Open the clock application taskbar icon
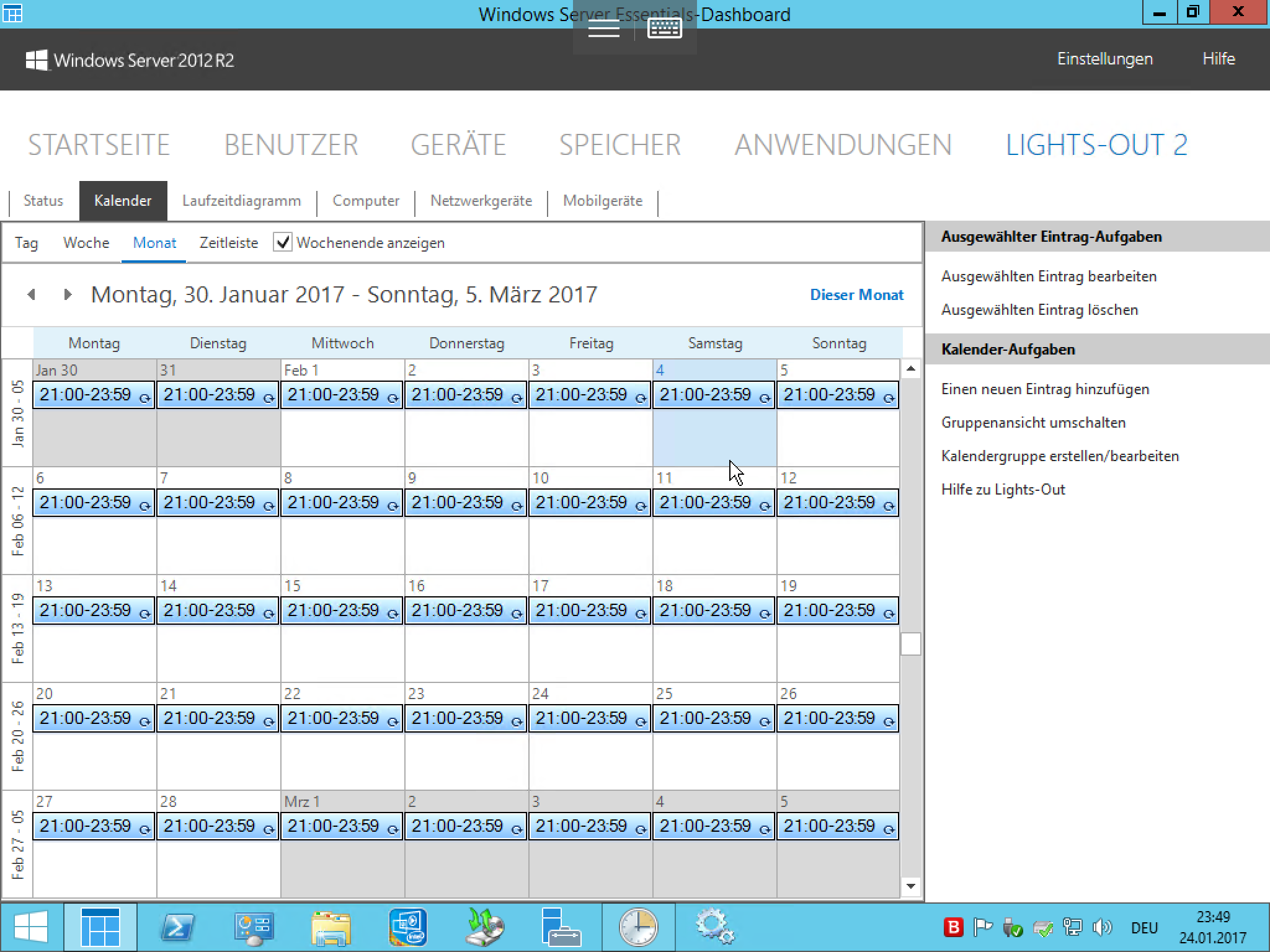 click(637, 928)
